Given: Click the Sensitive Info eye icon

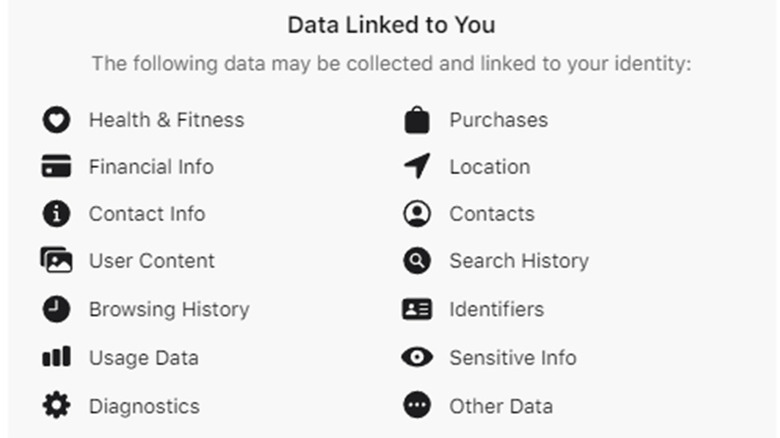Looking at the screenshot, I should pyautogui.click(x=417, y=357).
